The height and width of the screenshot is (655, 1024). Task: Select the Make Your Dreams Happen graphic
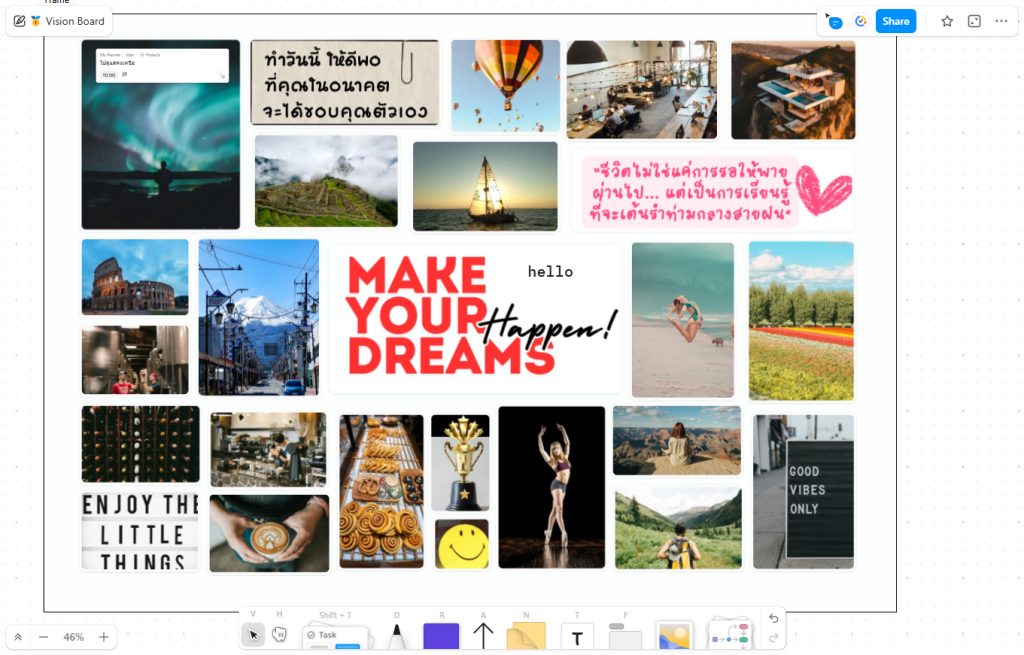(x=477, y=318)
